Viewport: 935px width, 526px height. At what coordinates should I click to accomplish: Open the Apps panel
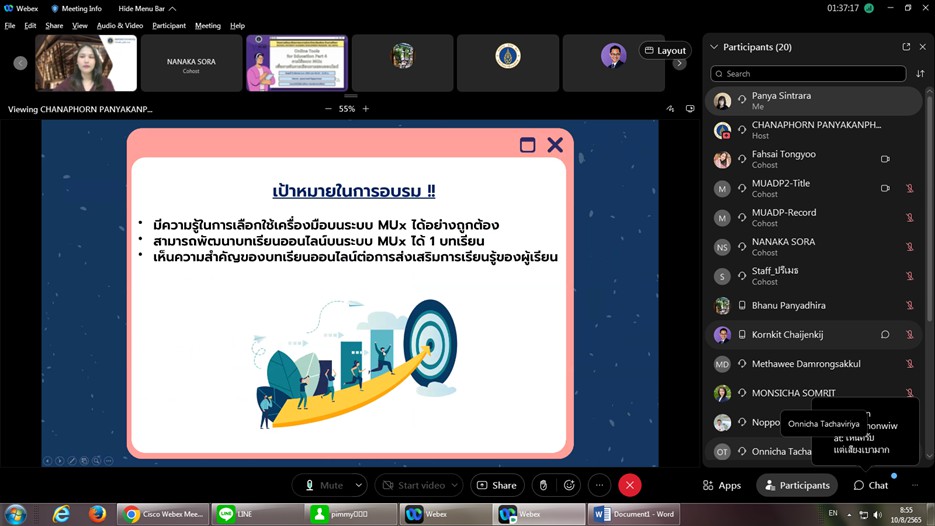(x=721, y=485)
